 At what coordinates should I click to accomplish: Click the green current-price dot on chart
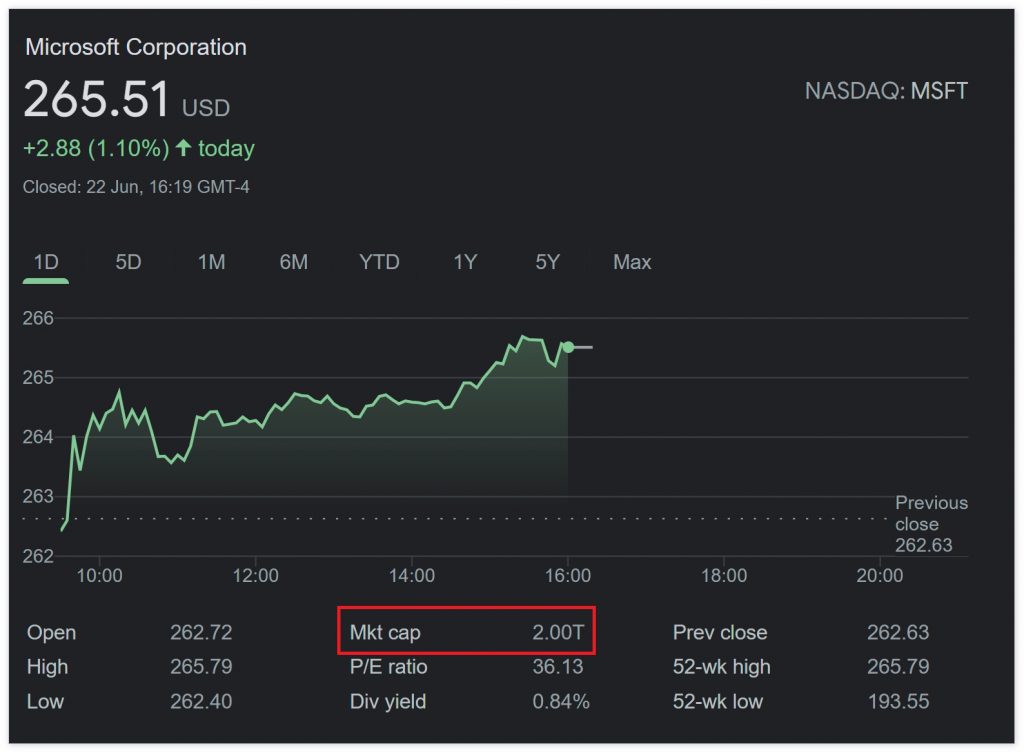tap(568, 347)
